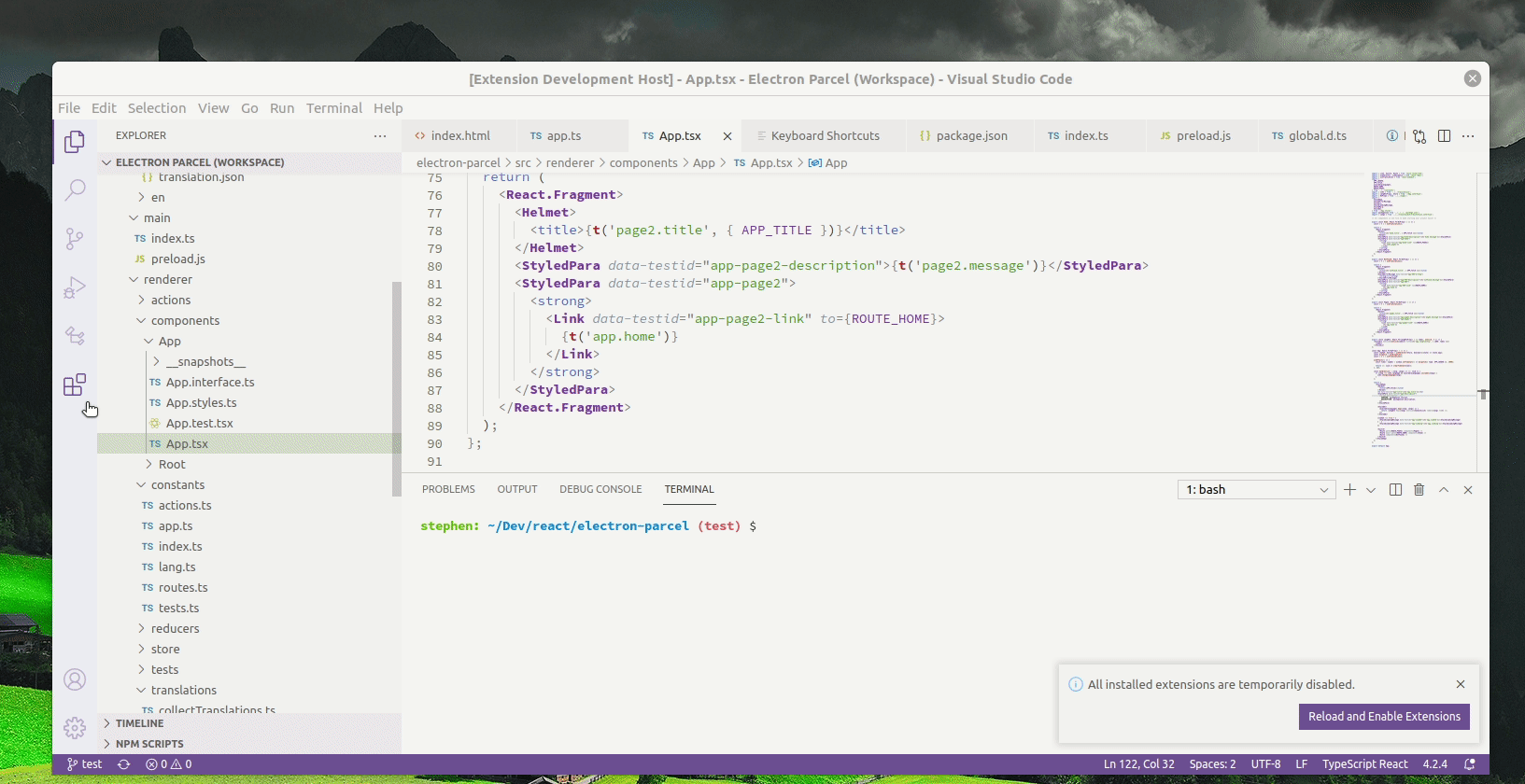
Task: Switch to the DEBUG CONSOLE panel tab
Action: pyautogui.click(x=600, y=490)
